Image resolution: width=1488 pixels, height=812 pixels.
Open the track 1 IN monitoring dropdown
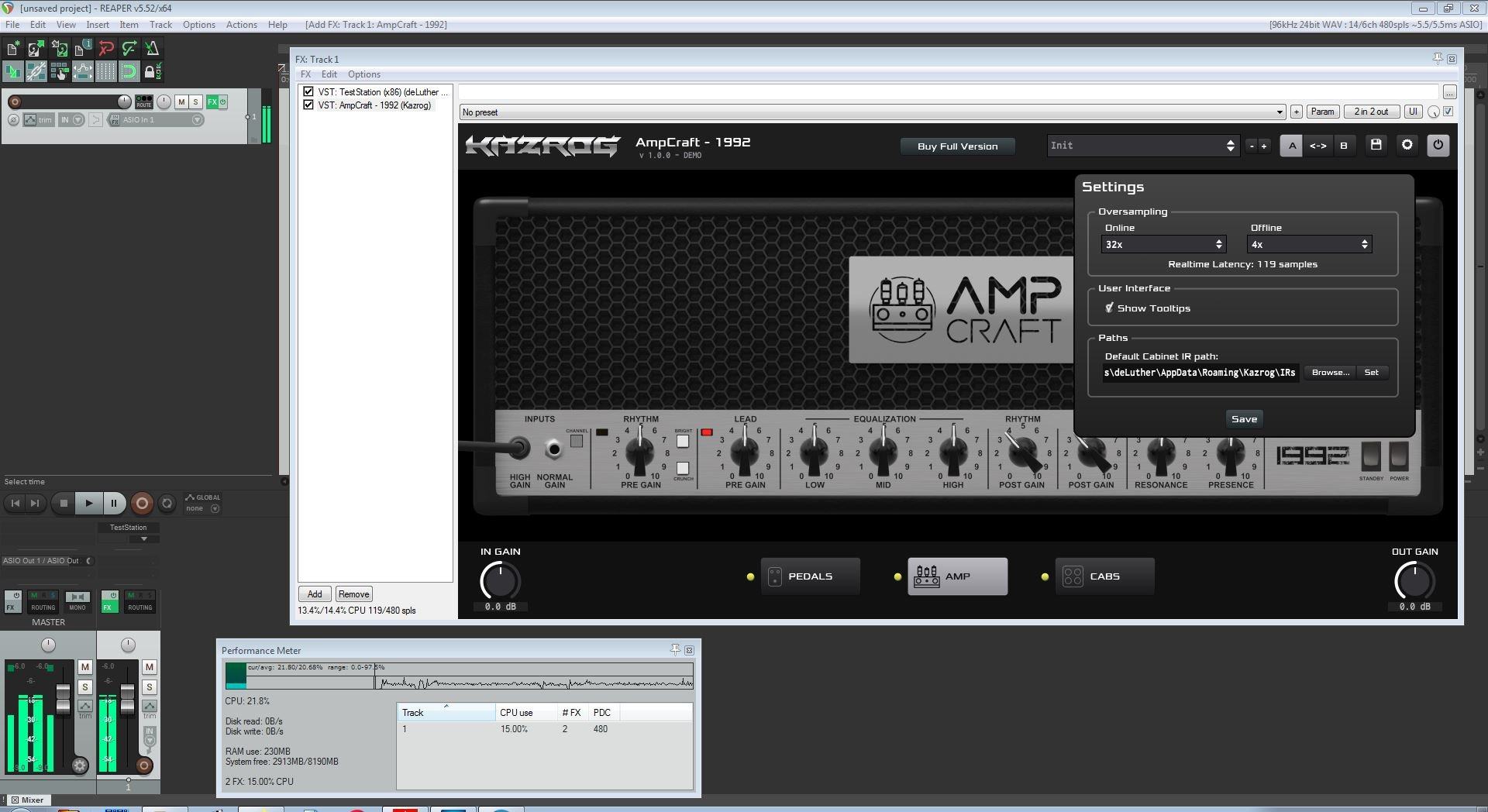tap(71, 120)
